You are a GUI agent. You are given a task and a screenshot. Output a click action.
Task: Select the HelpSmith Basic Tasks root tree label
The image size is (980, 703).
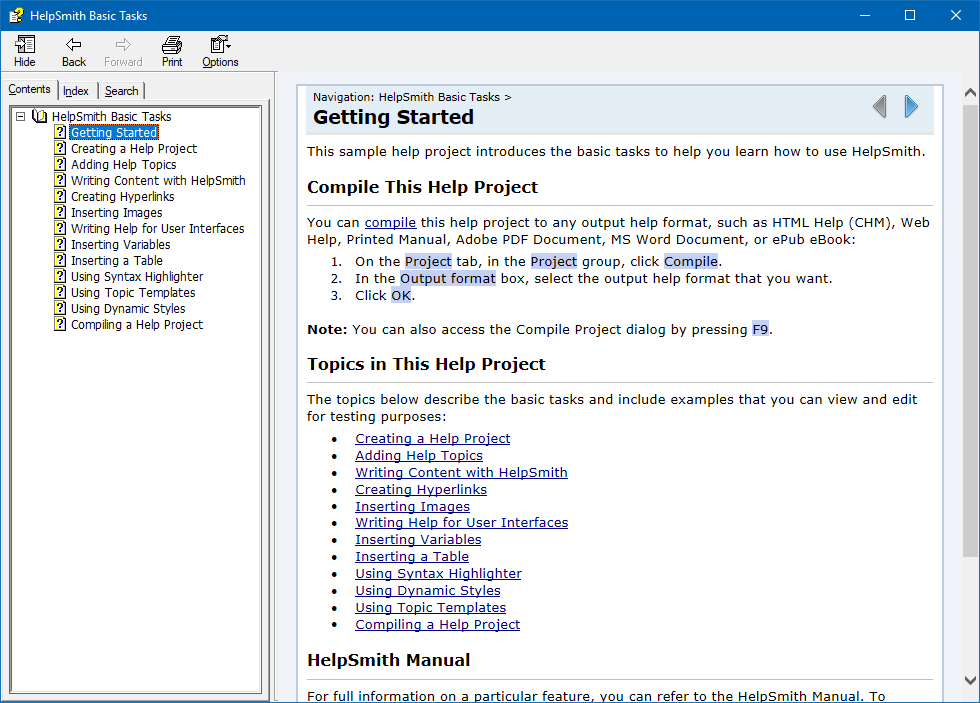click(111, 117)
